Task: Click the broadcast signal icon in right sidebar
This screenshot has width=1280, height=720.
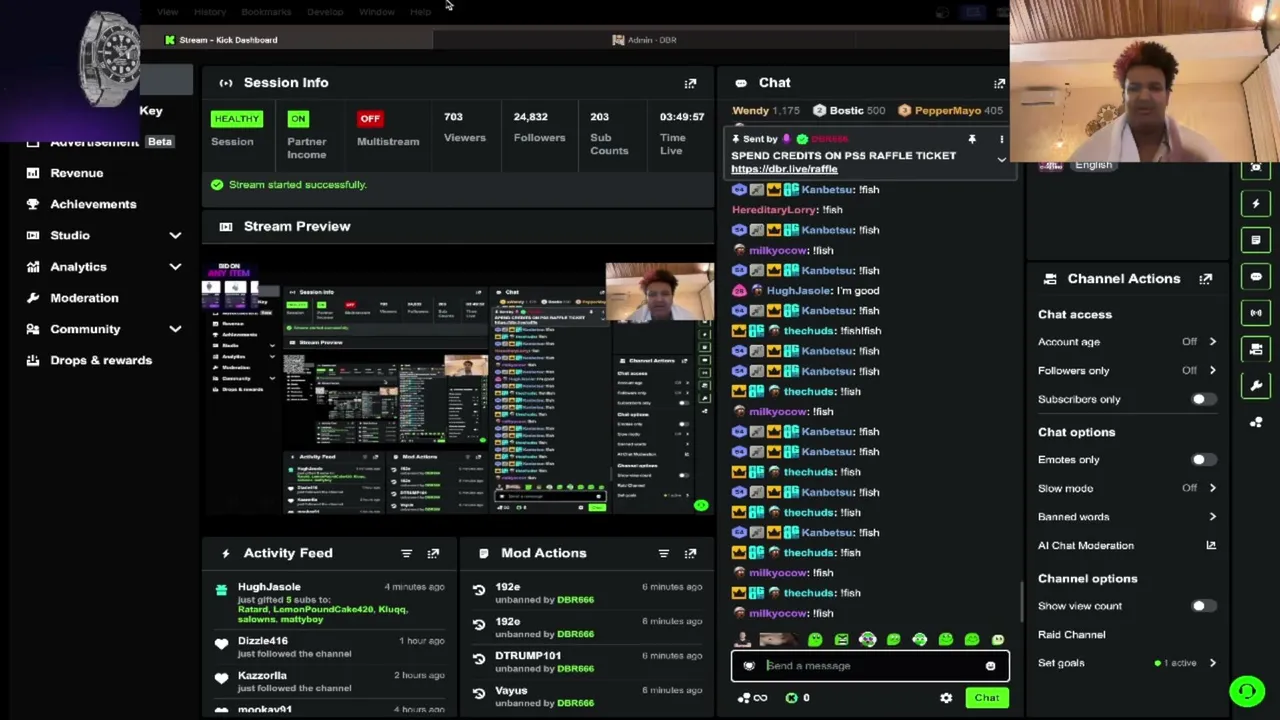Action: [1256, 313]
